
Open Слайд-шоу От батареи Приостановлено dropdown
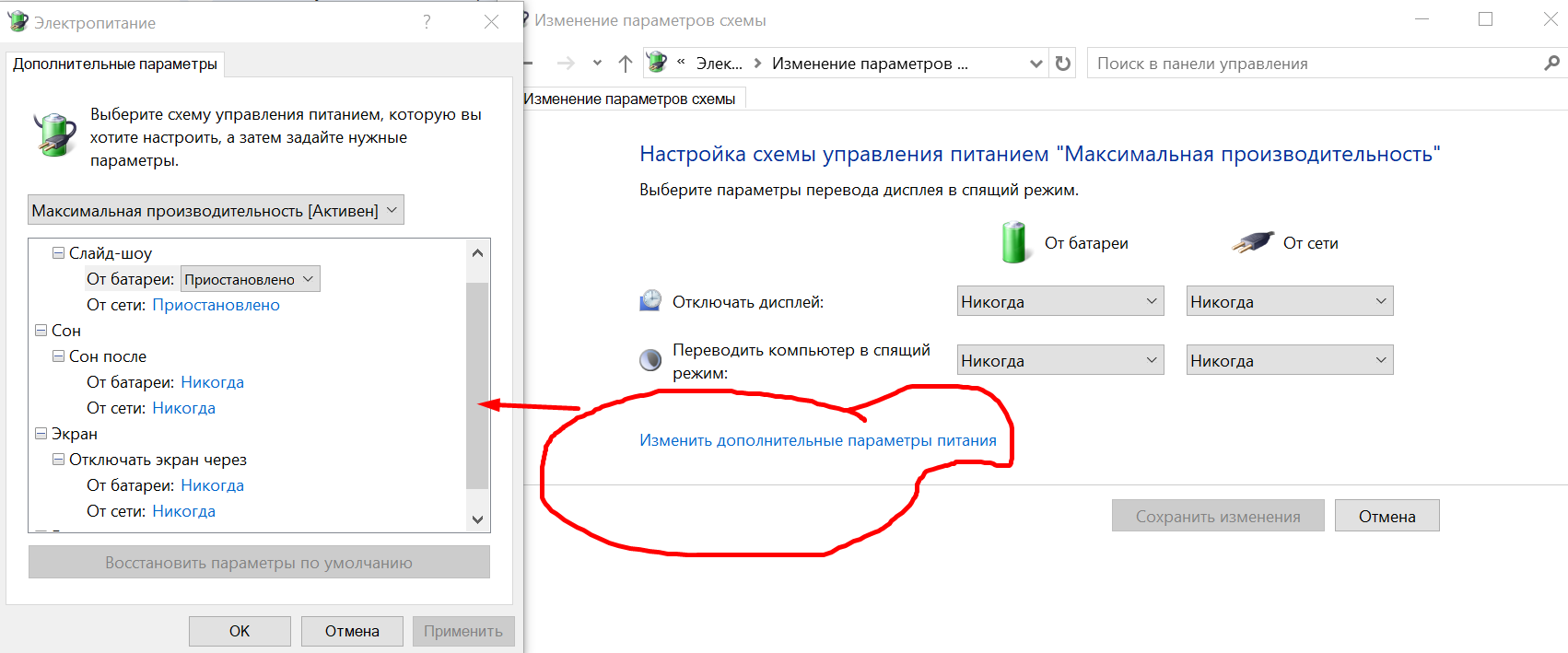pyautogui.click(x=251, y=279)
